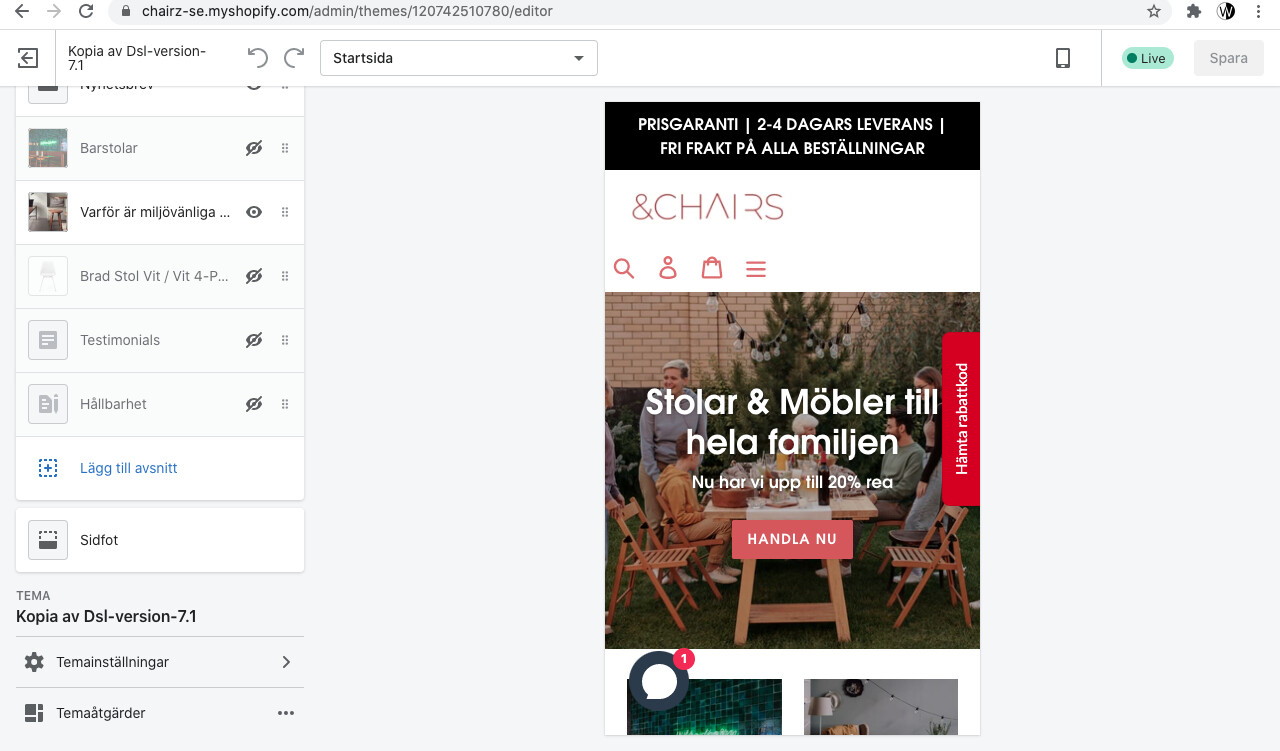
Task: Open the shopping bag icon in preview
Action: click(712, 268)
